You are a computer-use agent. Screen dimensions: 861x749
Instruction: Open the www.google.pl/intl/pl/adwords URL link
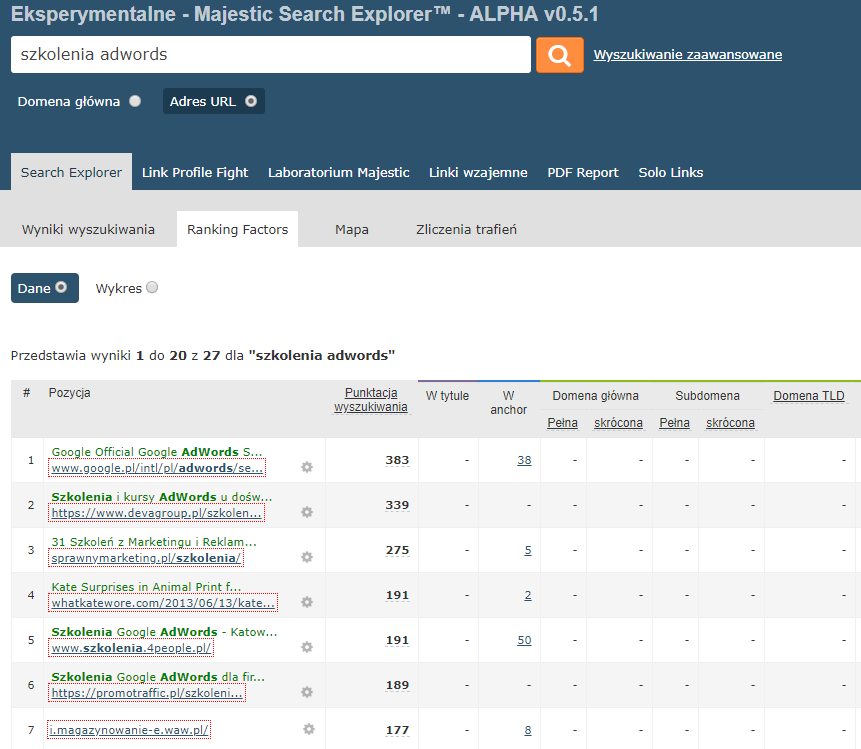coord(157,468)
